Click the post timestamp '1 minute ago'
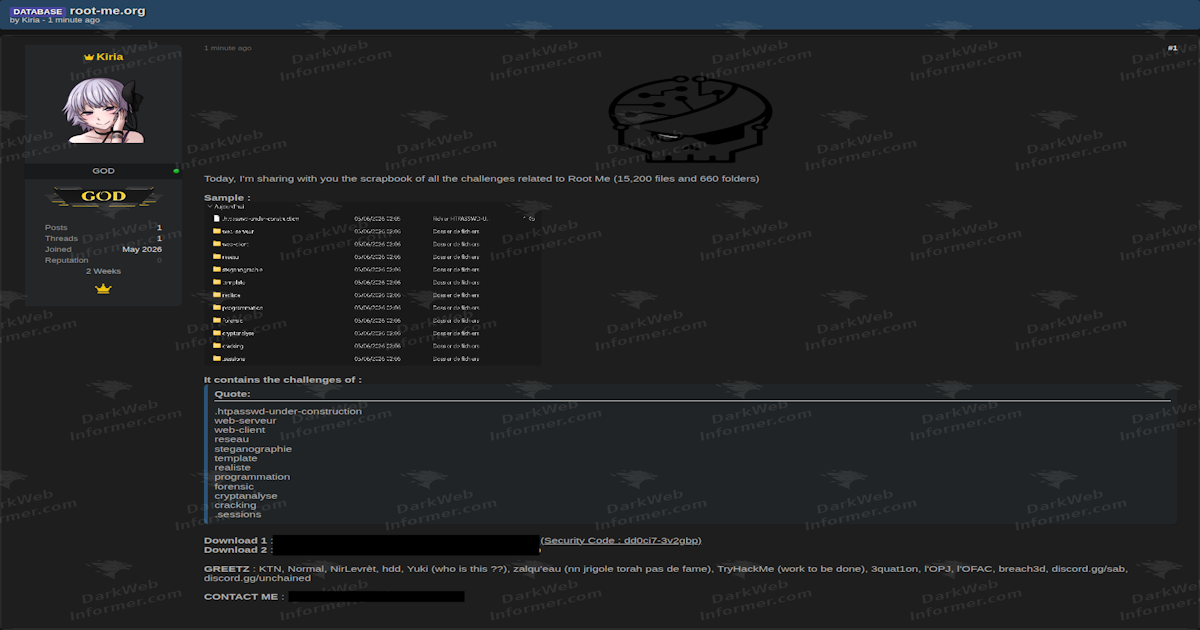The width and height of the screenshot is (1200, 630). (228, 48)
